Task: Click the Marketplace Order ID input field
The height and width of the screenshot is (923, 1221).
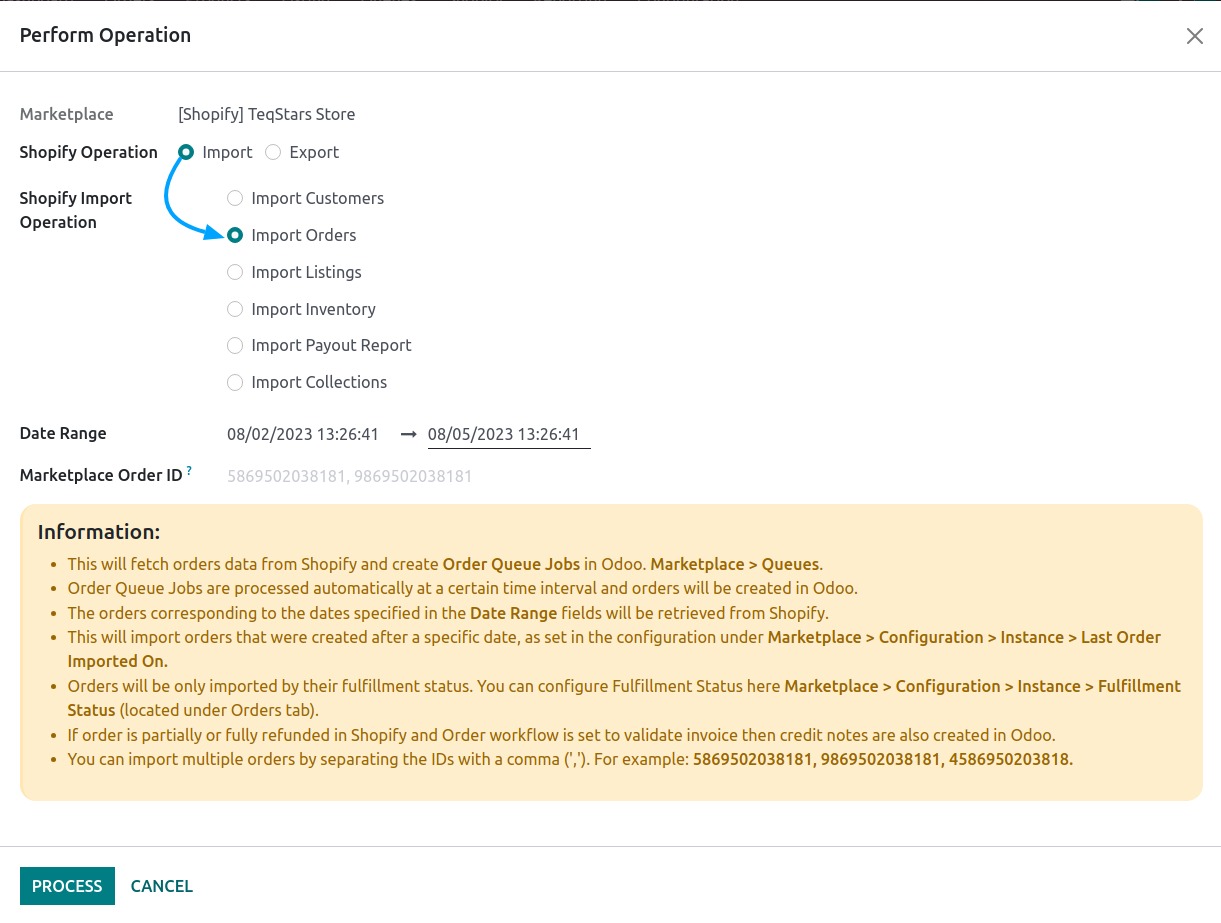Action: 714,476
